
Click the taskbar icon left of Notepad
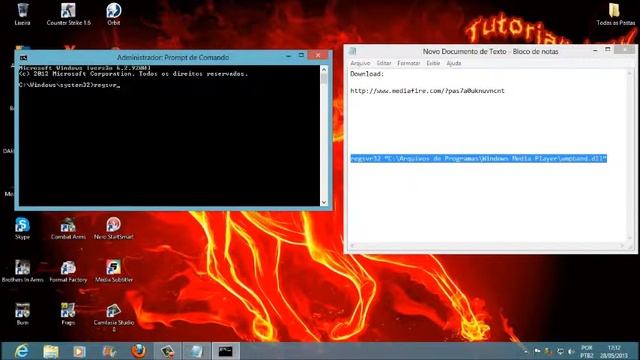coord(167,351)
